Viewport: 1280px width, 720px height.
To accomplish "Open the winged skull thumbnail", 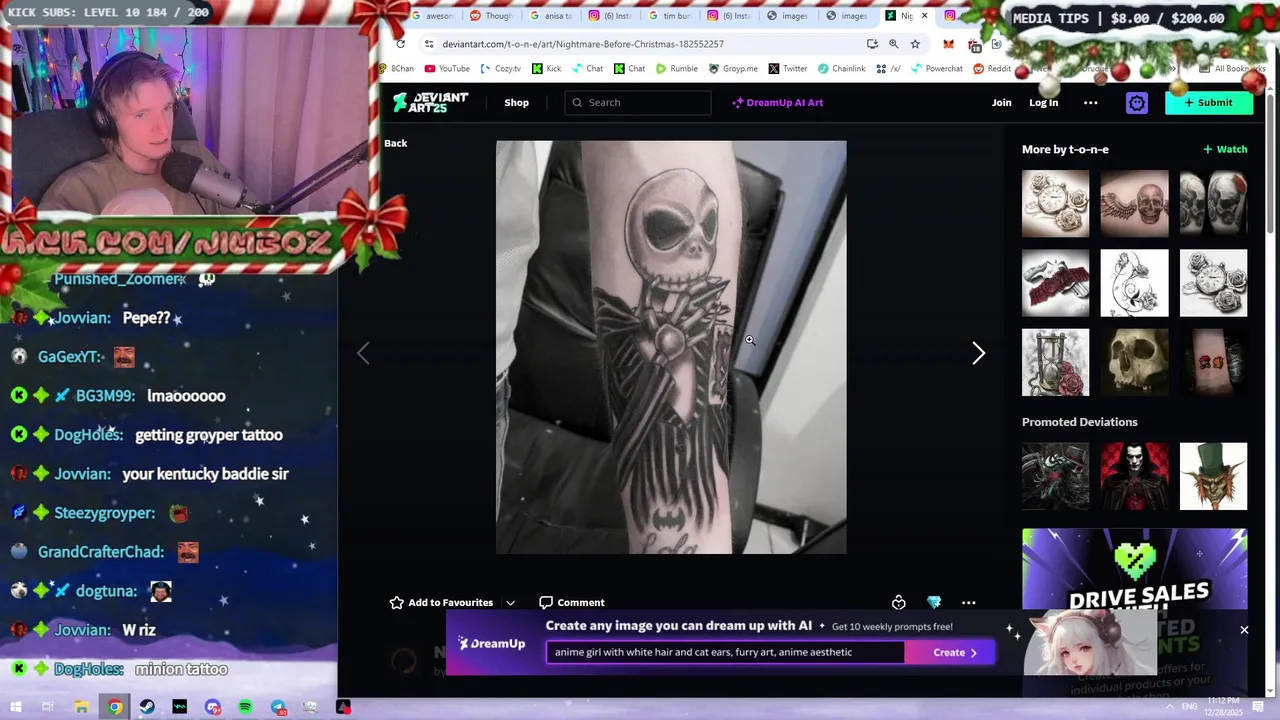I will pyautogui.click(x=1134, y=203).
